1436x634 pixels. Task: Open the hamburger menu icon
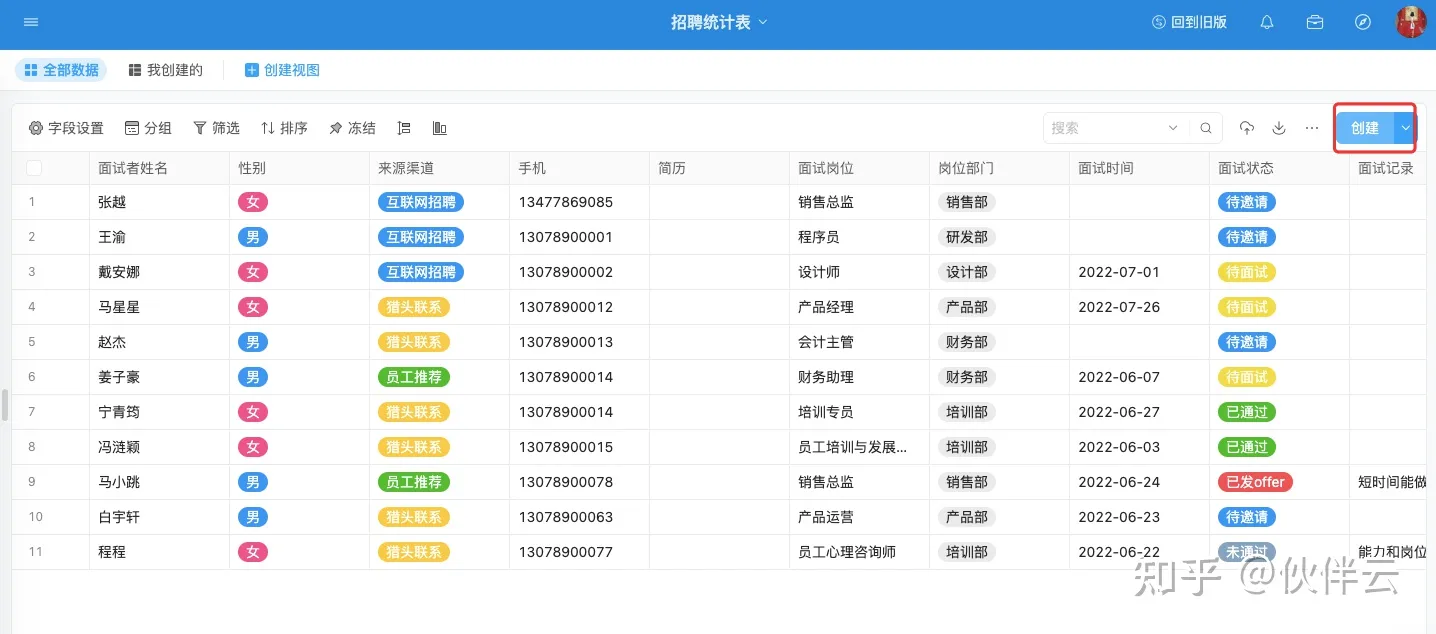(x=31, y=22)
